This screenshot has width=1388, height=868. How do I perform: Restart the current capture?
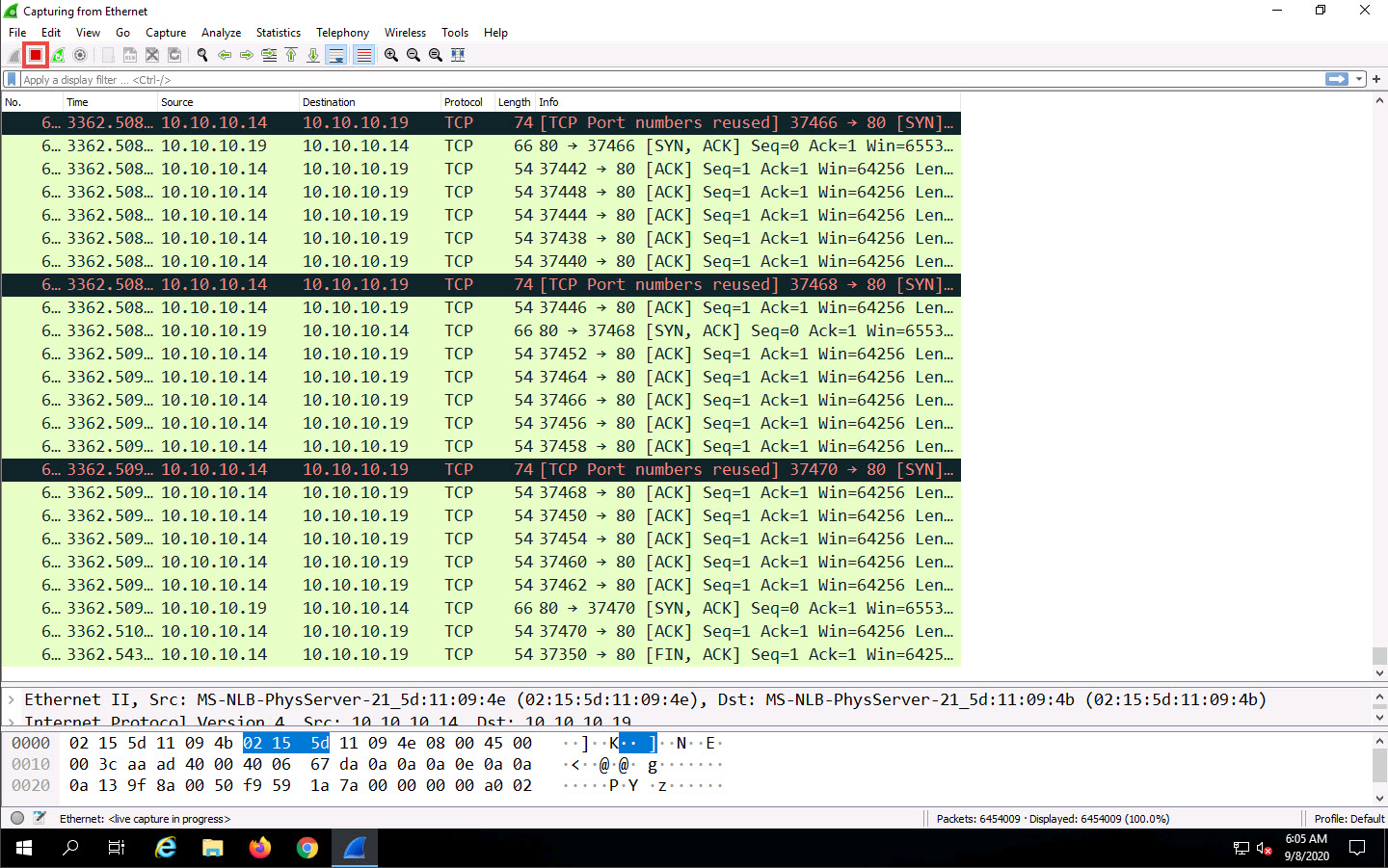tap(58, 55)
